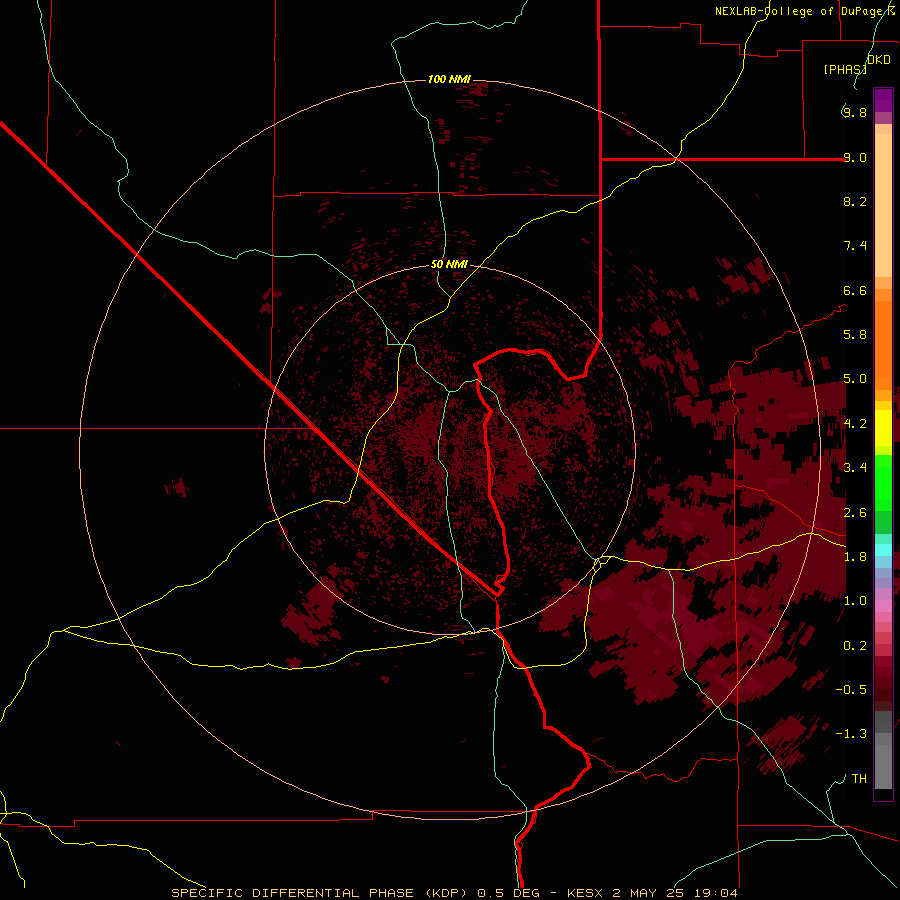Click the "TH" threshold label on scale
The image size is (900, 900).
859,779
